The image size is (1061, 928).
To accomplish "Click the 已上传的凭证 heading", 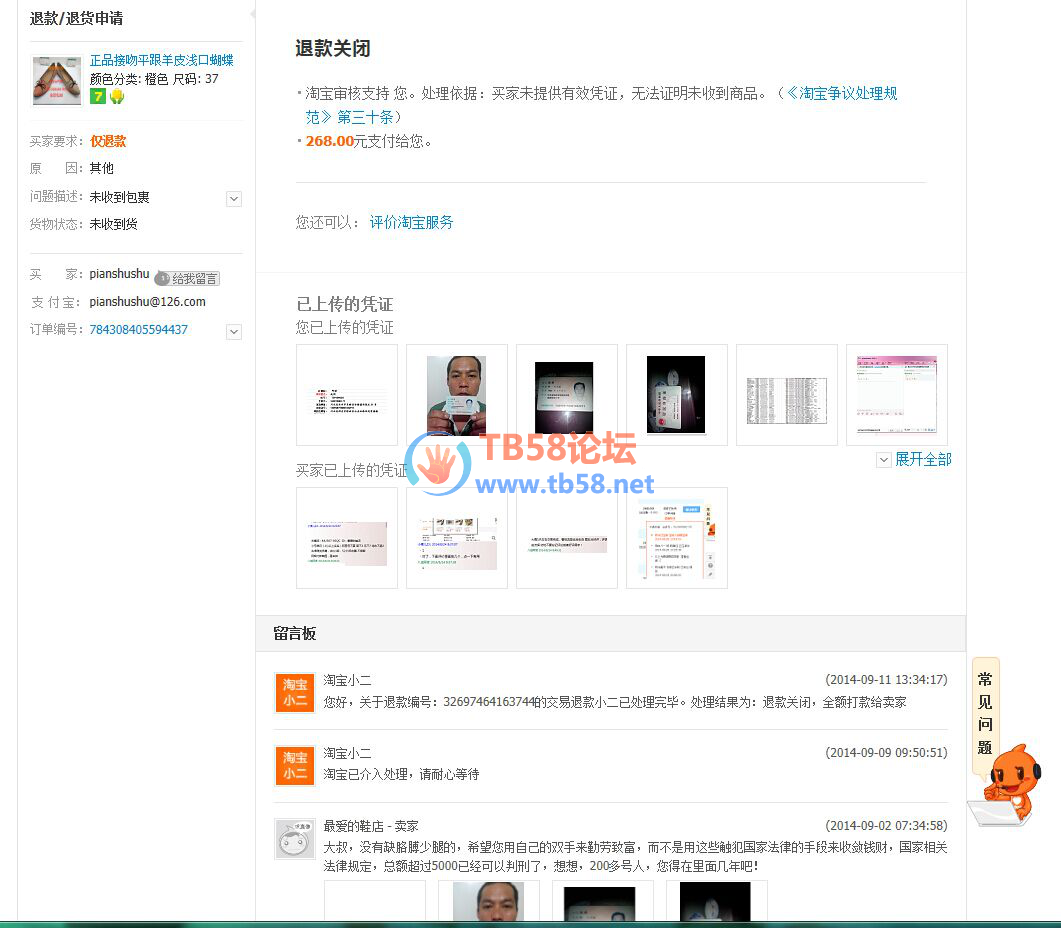I will 345,304.
